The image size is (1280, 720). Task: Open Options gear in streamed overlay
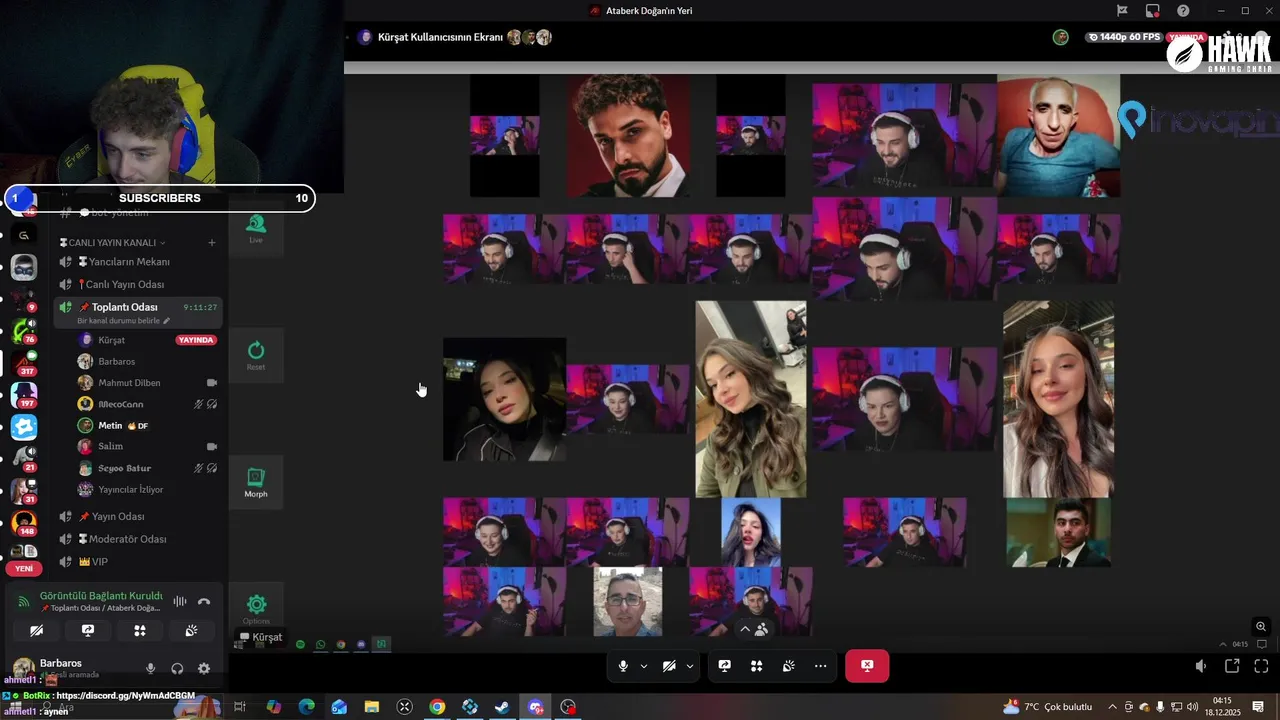256,608
